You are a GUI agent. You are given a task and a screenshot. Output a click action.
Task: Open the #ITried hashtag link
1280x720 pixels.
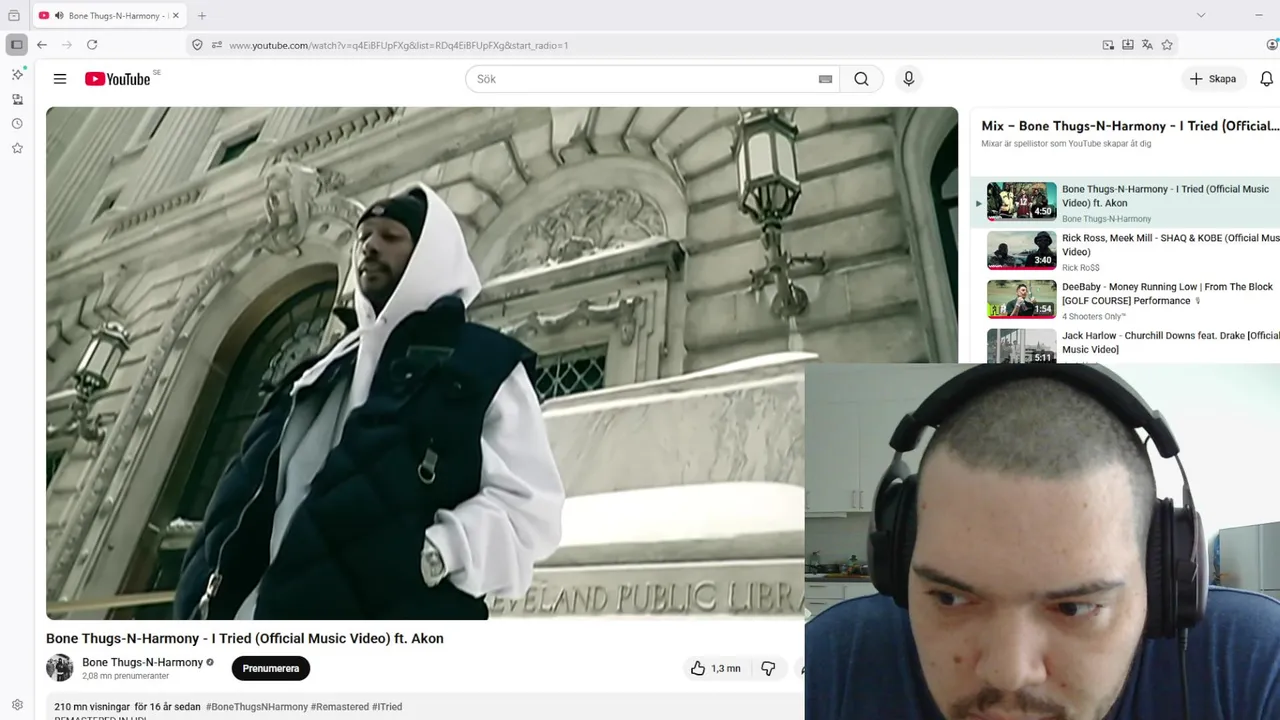pyautogui.click(x=387, y=707)
